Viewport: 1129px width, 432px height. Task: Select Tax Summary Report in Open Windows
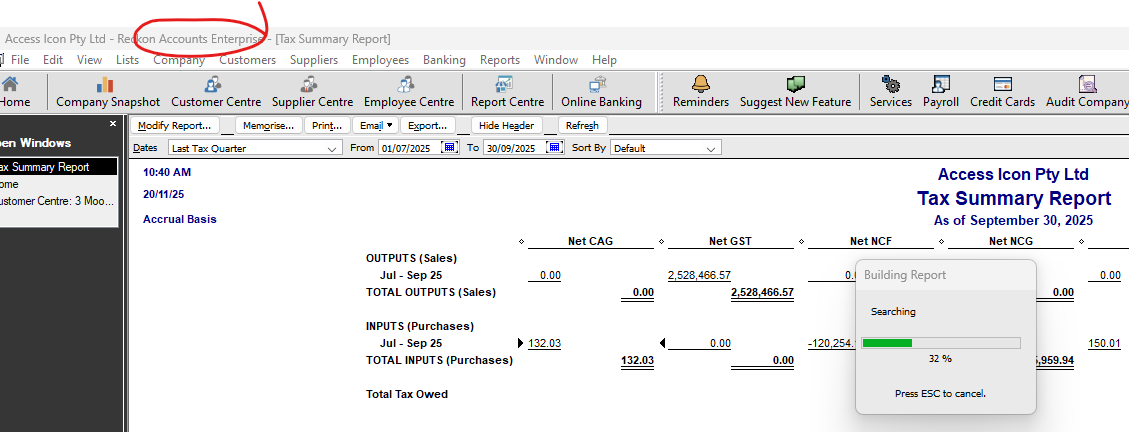tap(58, 167)
